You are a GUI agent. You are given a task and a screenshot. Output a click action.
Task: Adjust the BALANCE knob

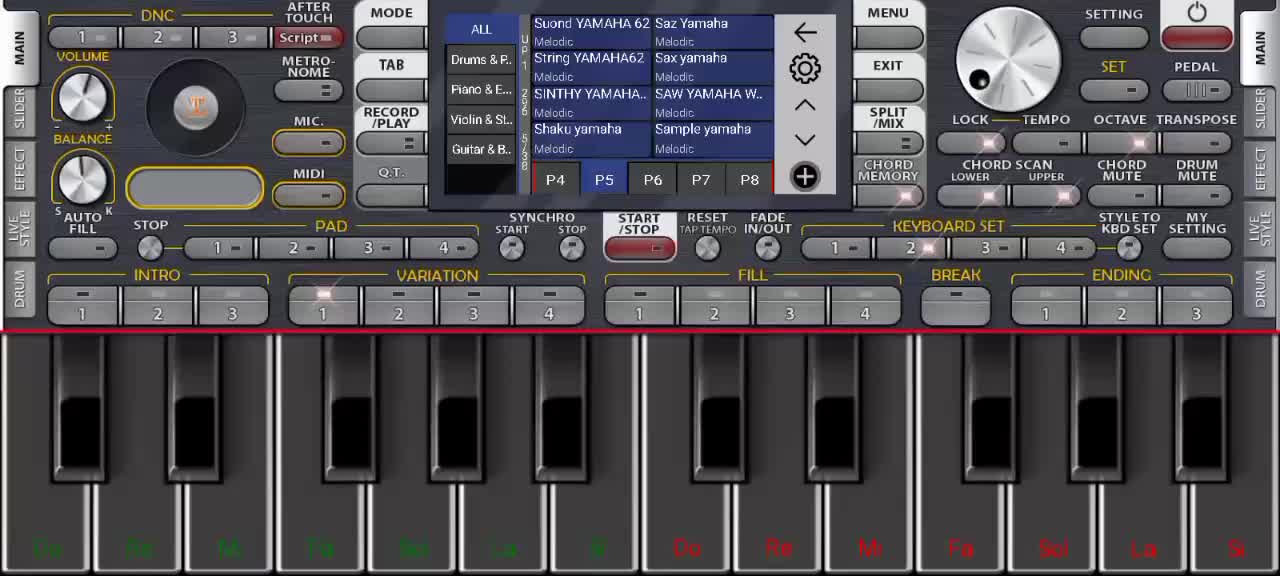coord(83,180)
